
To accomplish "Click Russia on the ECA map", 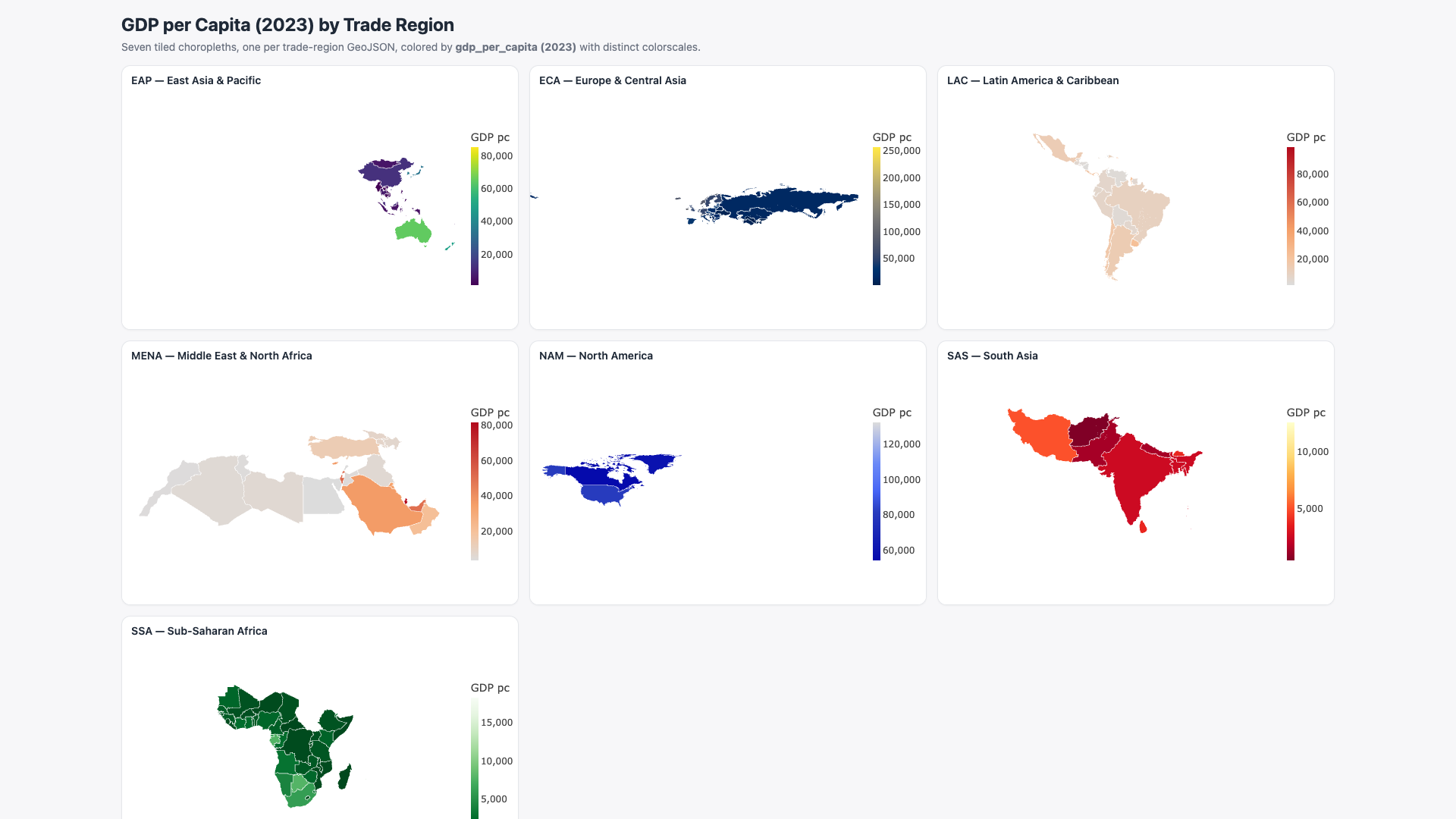I will [789, 202].
